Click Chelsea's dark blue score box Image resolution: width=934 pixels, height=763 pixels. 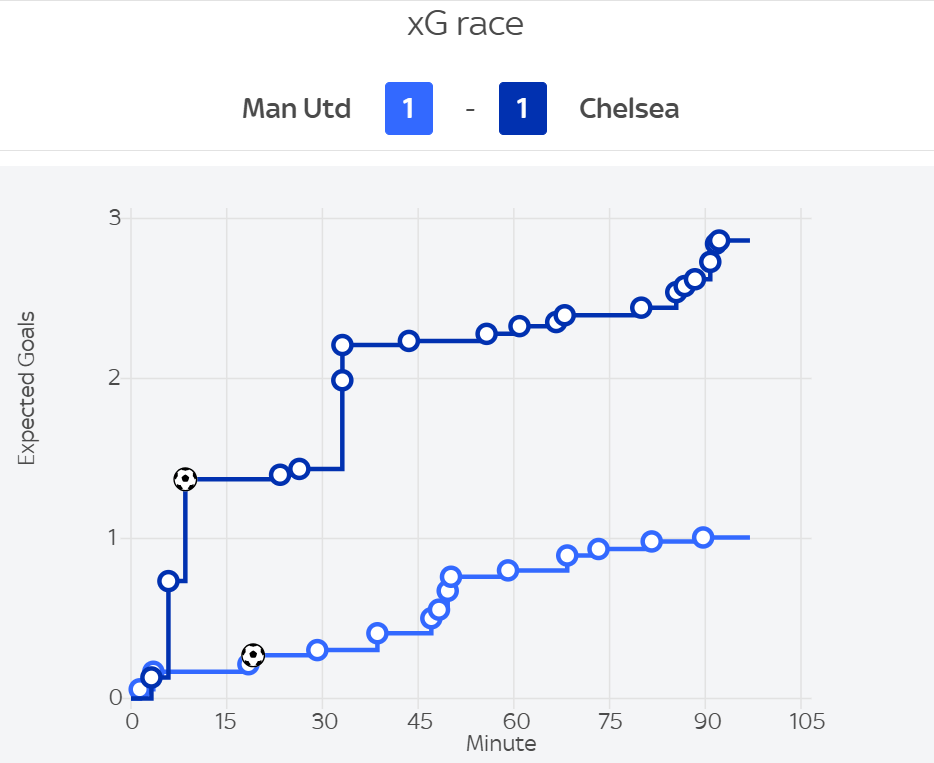(522, 109)
